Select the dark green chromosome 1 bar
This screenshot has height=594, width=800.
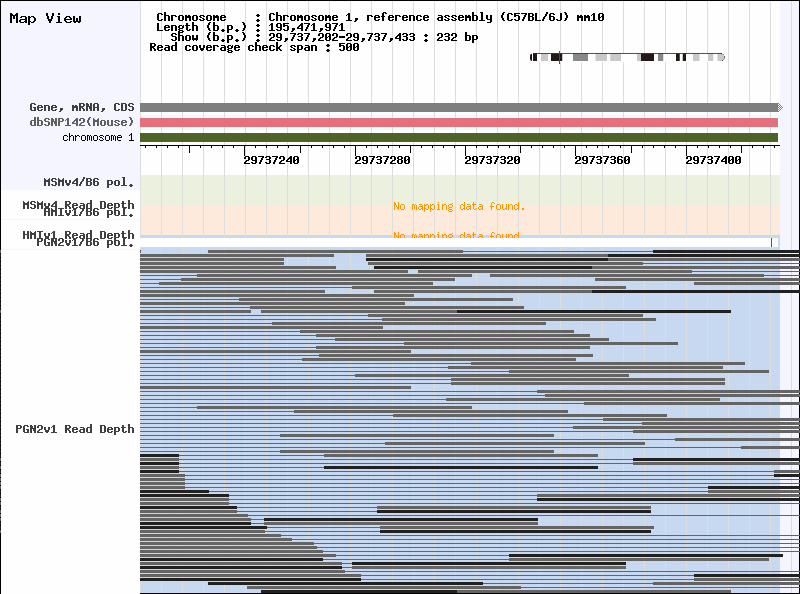pyautogui.click(x=459, y=138)
